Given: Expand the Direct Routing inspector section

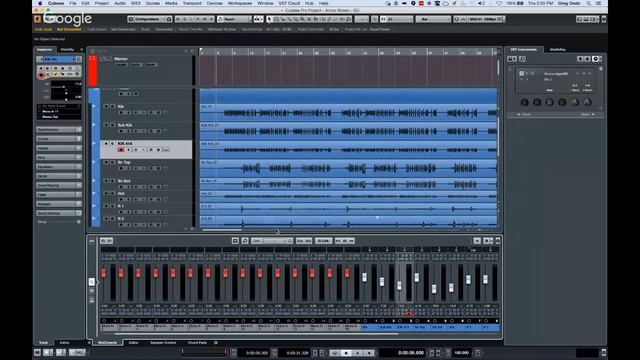Looking at the screenshot, I should pos(59,185).
